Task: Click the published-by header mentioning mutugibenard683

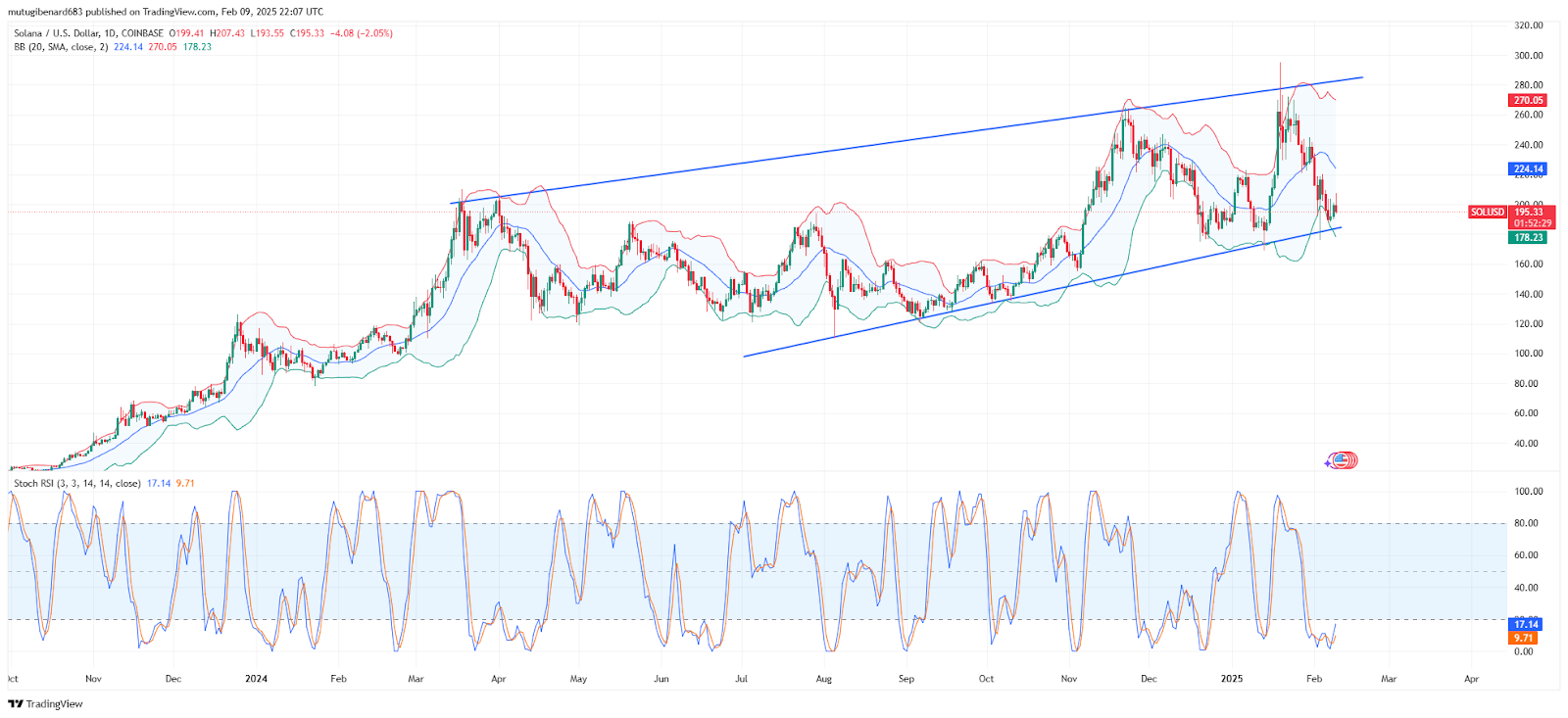Action: point(166,12)
